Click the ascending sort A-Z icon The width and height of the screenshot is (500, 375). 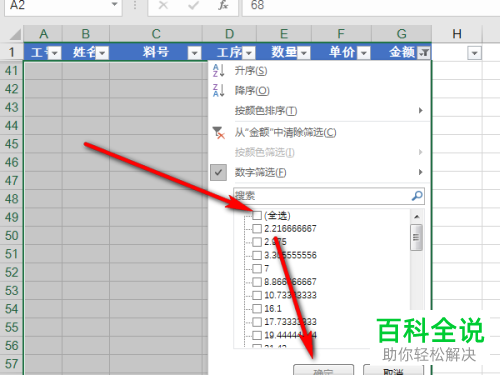click(x=218, y=71)
